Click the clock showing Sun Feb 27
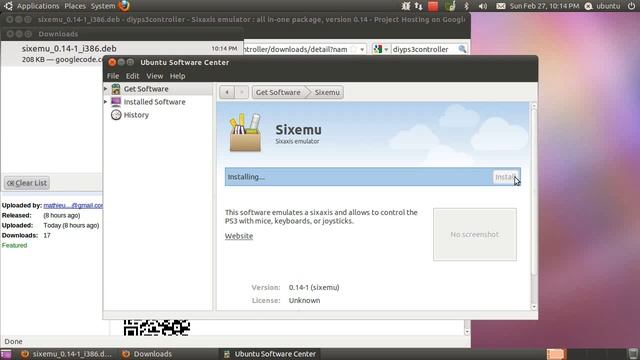This screenshot has width=640, height=360. (x=544, y=6)
